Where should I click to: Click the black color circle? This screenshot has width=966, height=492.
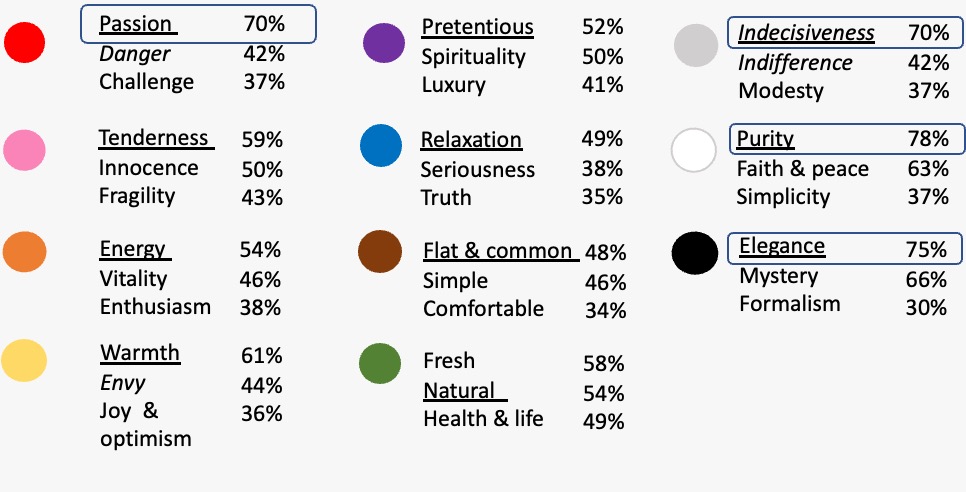click(x=695, y=253)
